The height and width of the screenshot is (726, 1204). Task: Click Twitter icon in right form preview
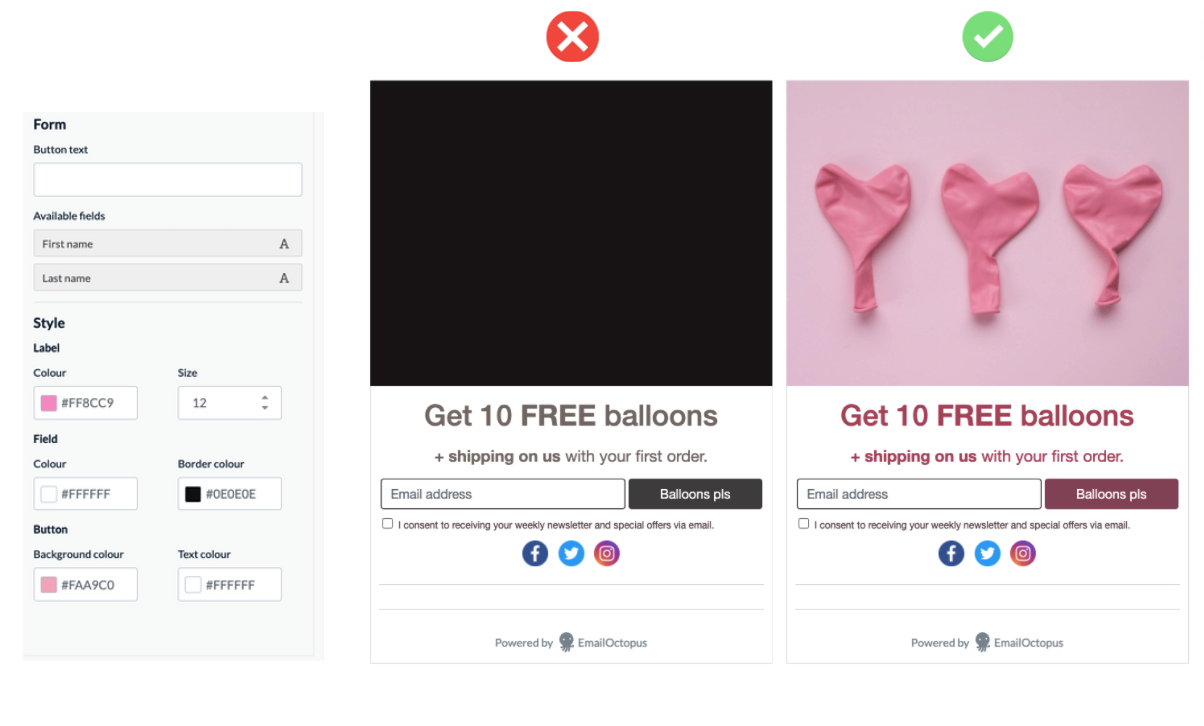[x=987, y=553]
